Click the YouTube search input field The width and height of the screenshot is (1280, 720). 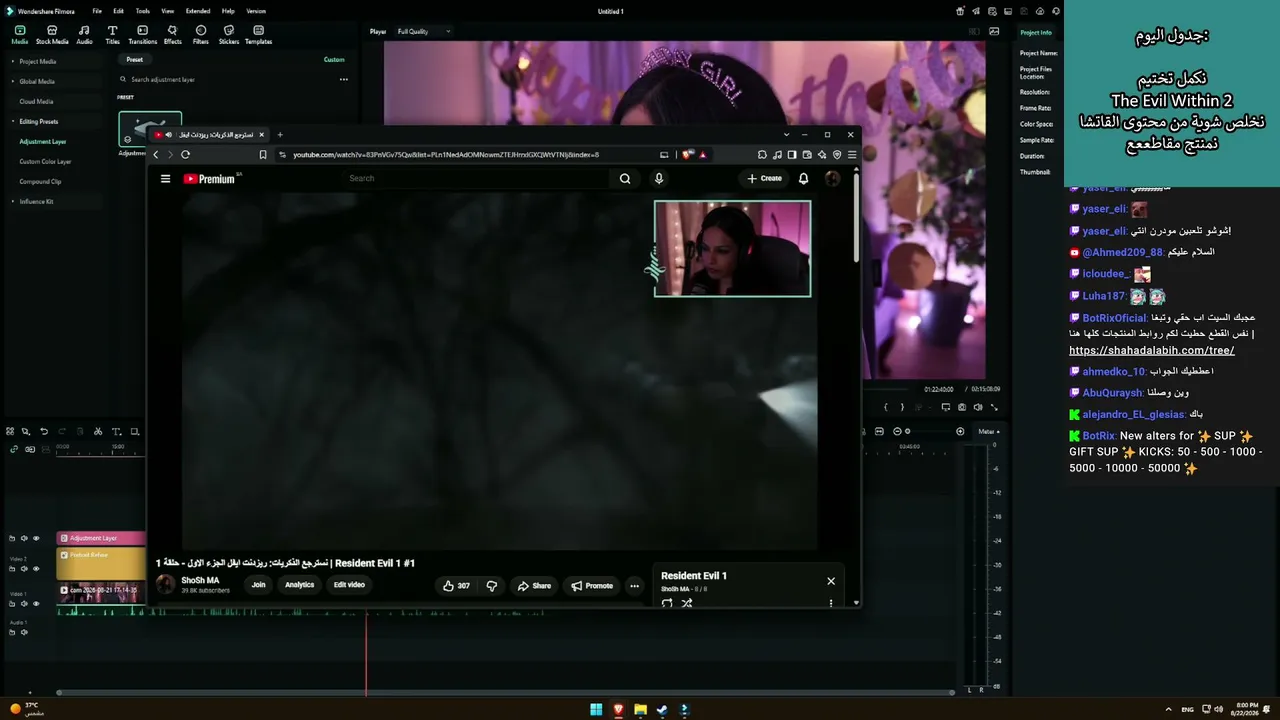coord(478,179)
